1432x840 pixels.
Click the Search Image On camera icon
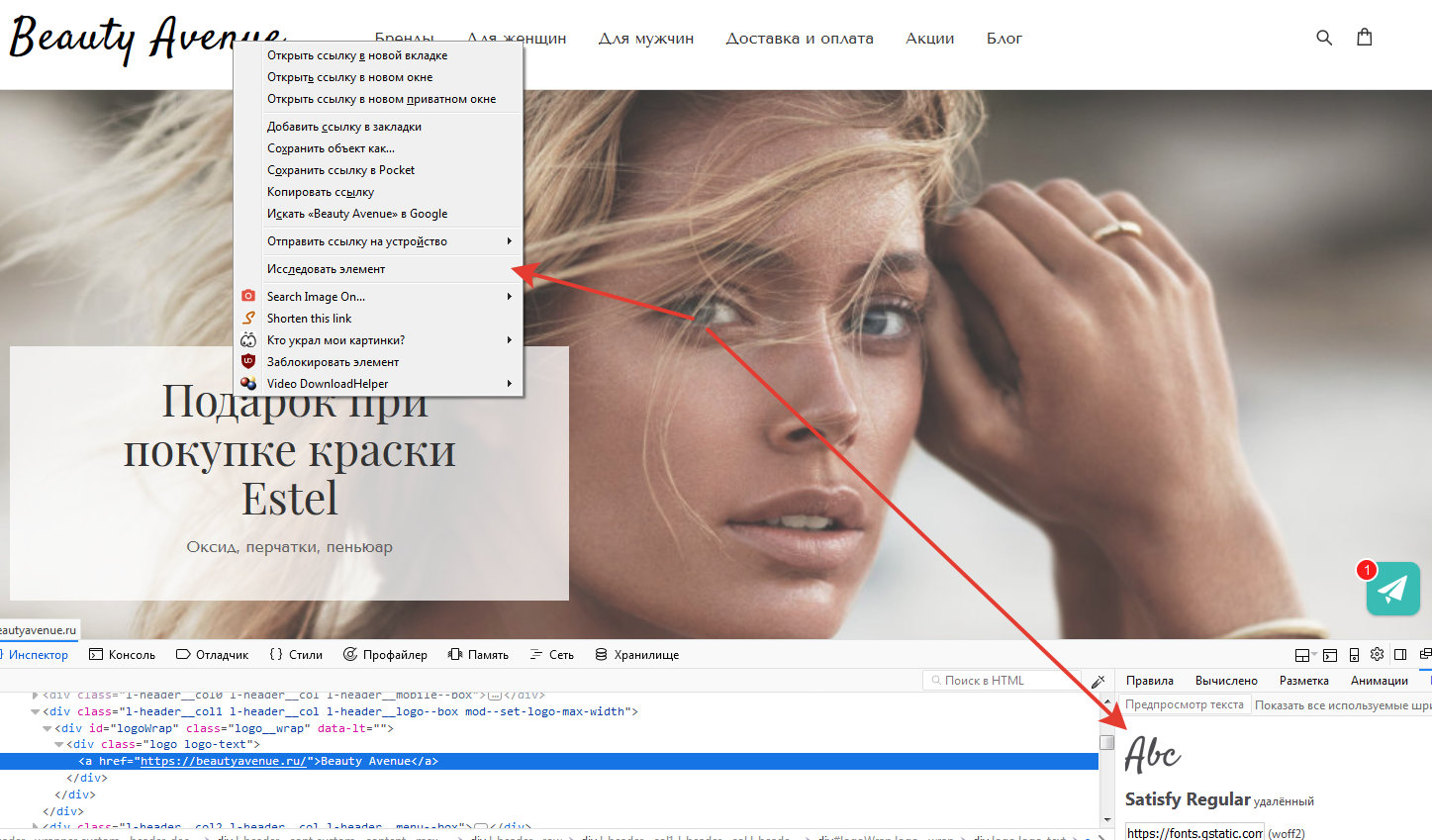click(x=248, y=296)
